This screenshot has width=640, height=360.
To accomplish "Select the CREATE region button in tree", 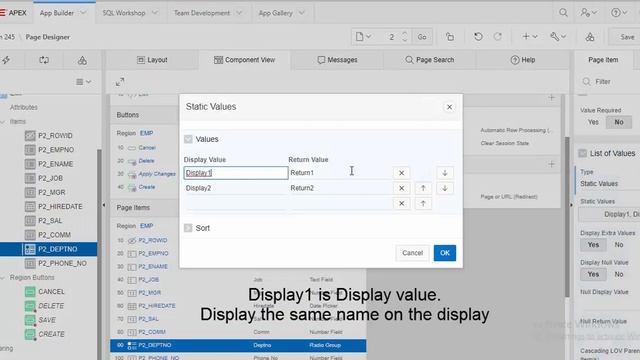I will (x=51, y=334).
